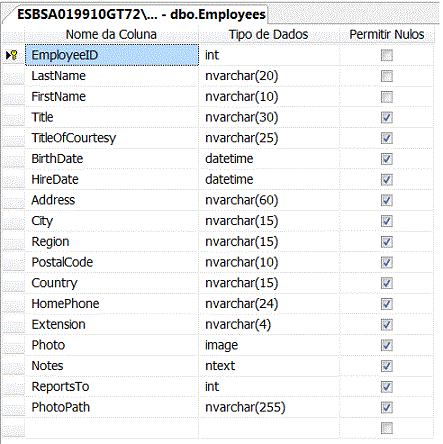This screenshot has height=444, width=443.
Task: Open data type cell for FirstName nvarchar(10)
Action: (269, 97)
